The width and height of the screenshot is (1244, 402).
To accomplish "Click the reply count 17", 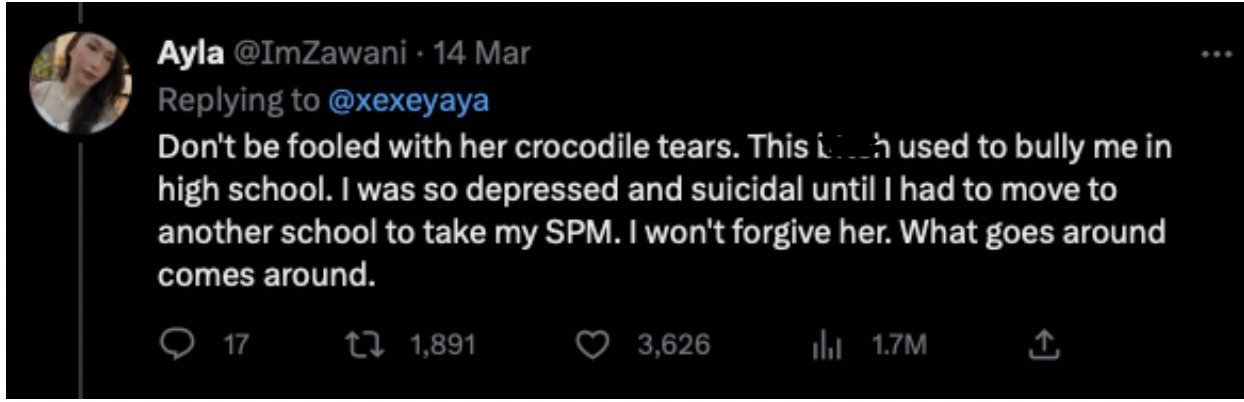I will point(236,346).
